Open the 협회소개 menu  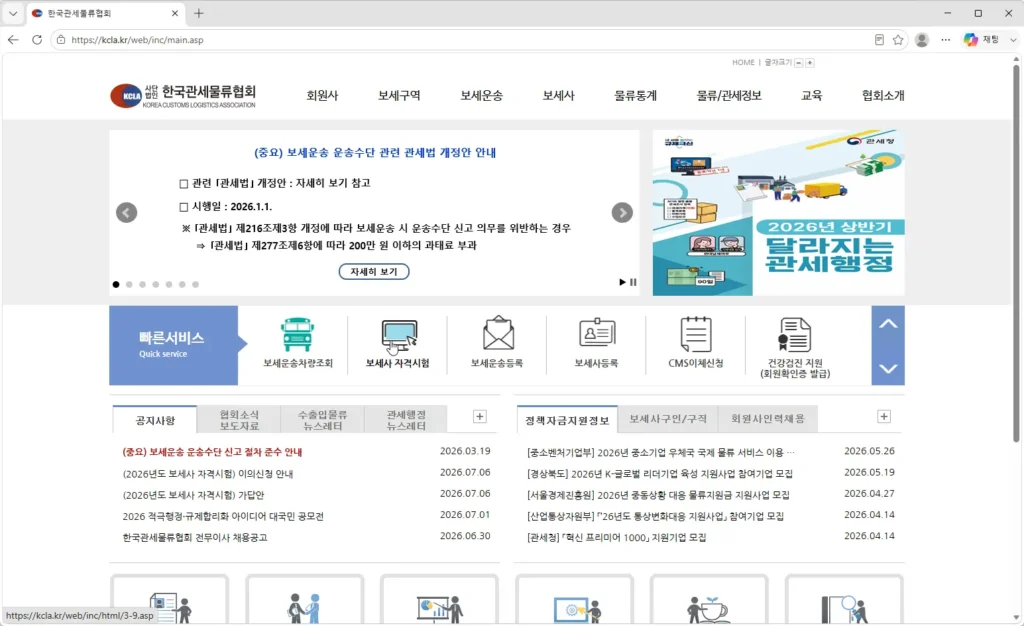click(x=883, y=96)
